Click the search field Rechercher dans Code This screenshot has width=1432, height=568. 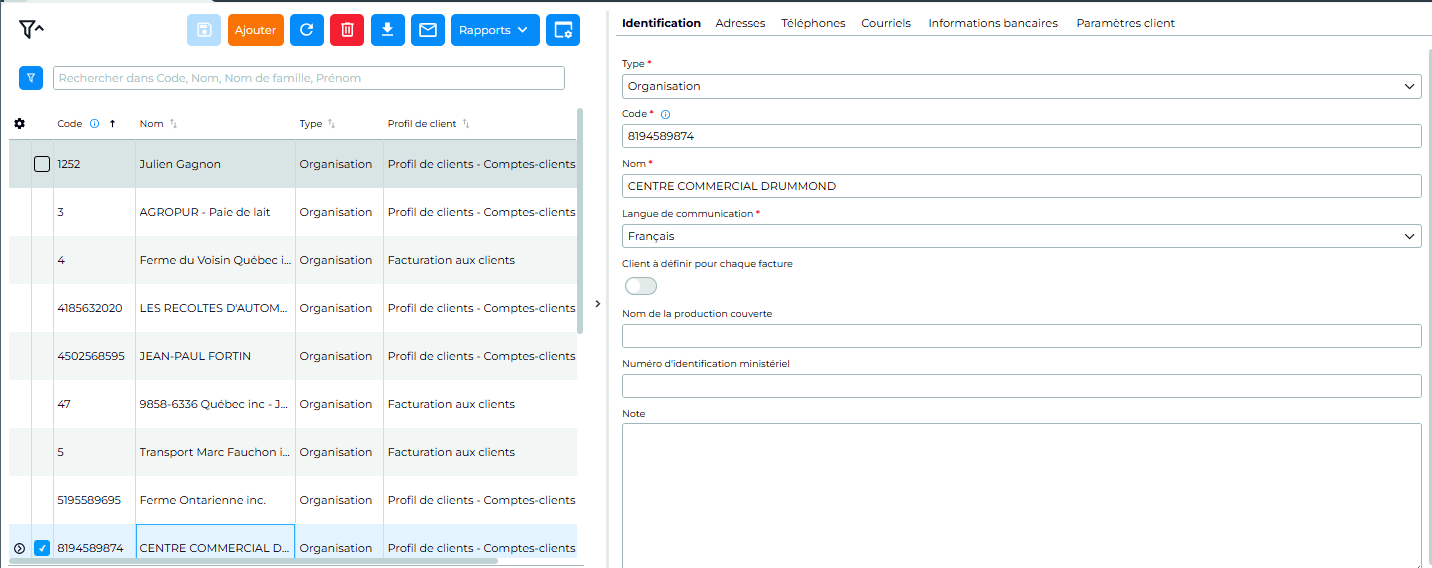point(309,78)
